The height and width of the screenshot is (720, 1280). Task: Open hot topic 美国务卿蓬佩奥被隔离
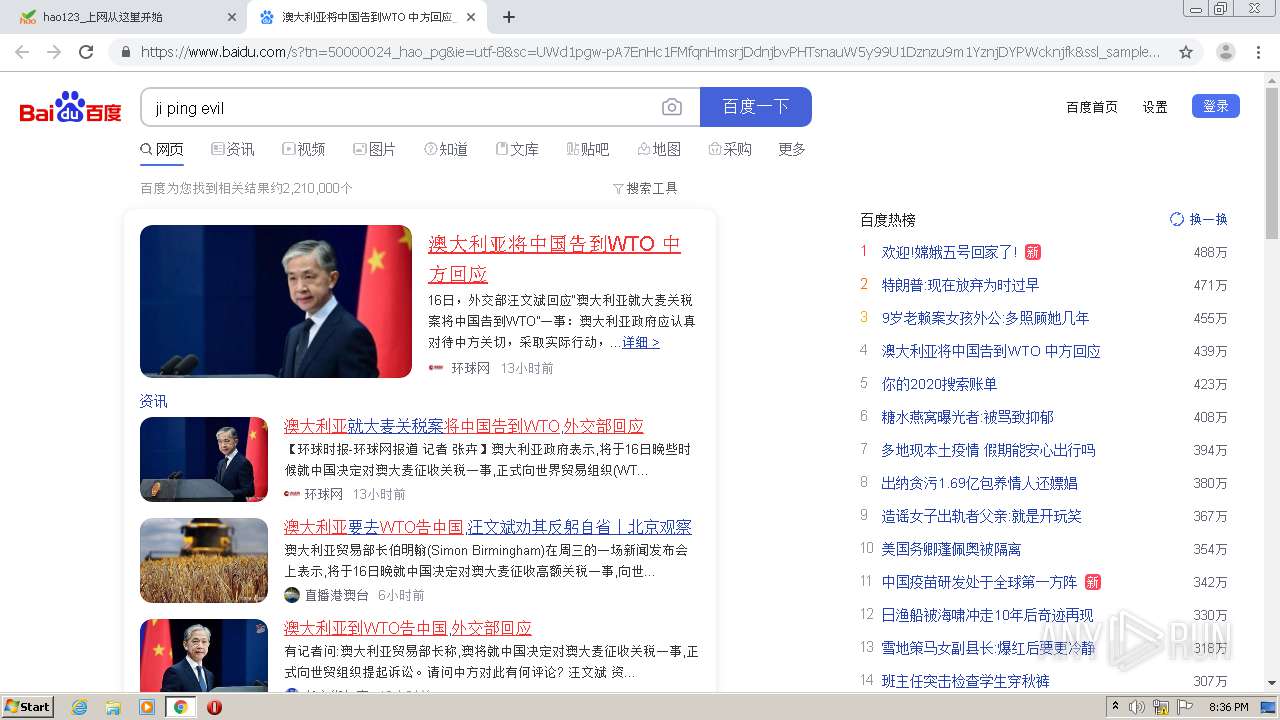click(x=951, y=549)
